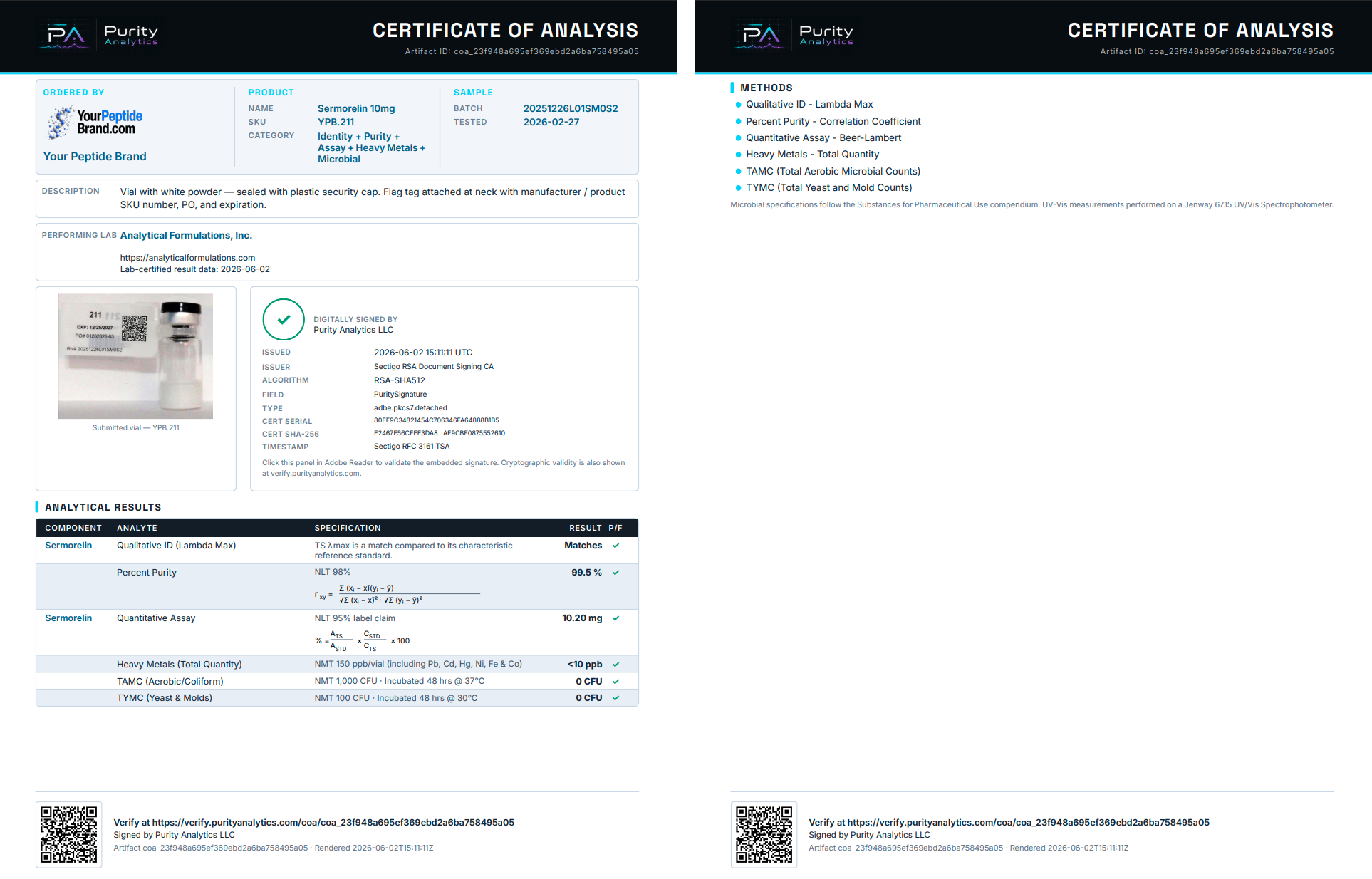
Task: Click the pass checkmark for Heavy Metals row
Action: point(615,665)
